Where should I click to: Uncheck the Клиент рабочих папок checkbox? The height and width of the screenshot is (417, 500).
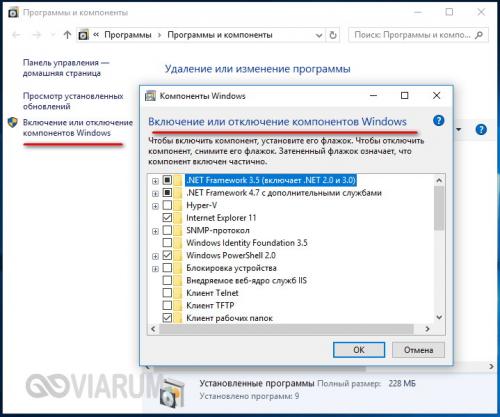coord(167,318)
